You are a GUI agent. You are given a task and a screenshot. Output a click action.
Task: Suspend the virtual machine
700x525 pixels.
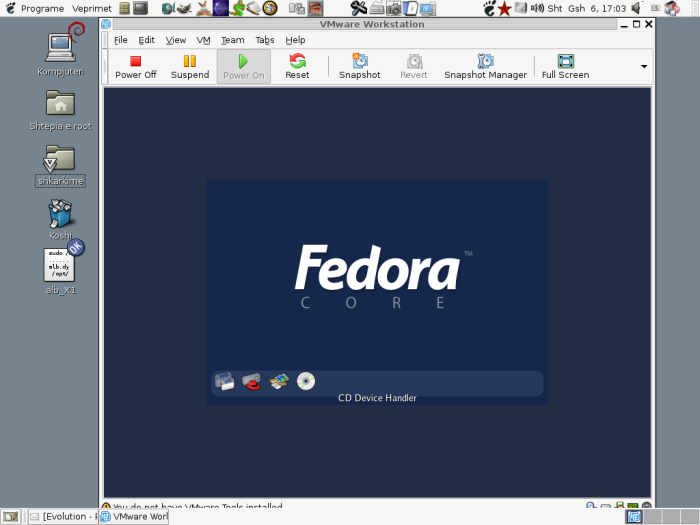[x=190, y=67]
